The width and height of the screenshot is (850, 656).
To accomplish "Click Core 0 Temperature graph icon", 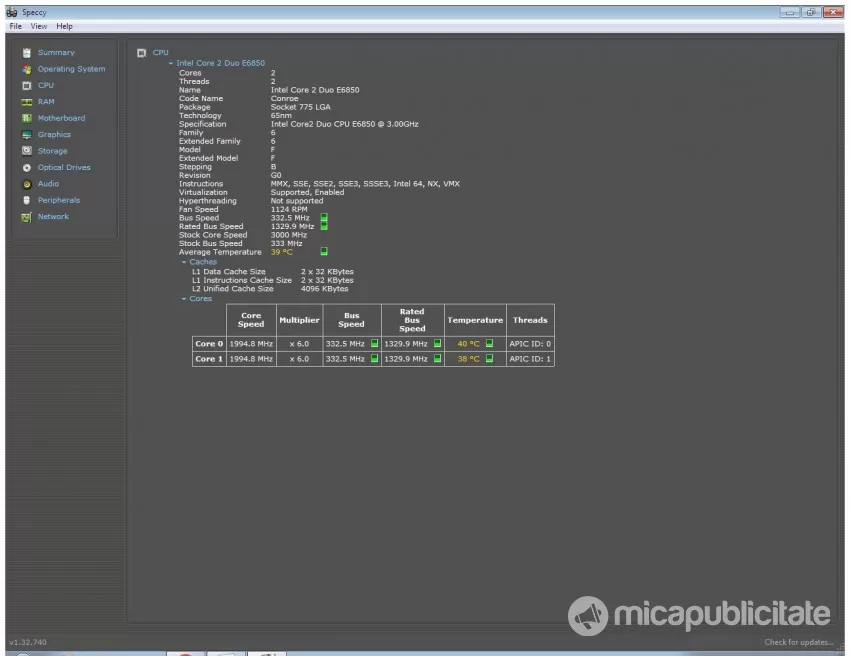I will [489, 343].
